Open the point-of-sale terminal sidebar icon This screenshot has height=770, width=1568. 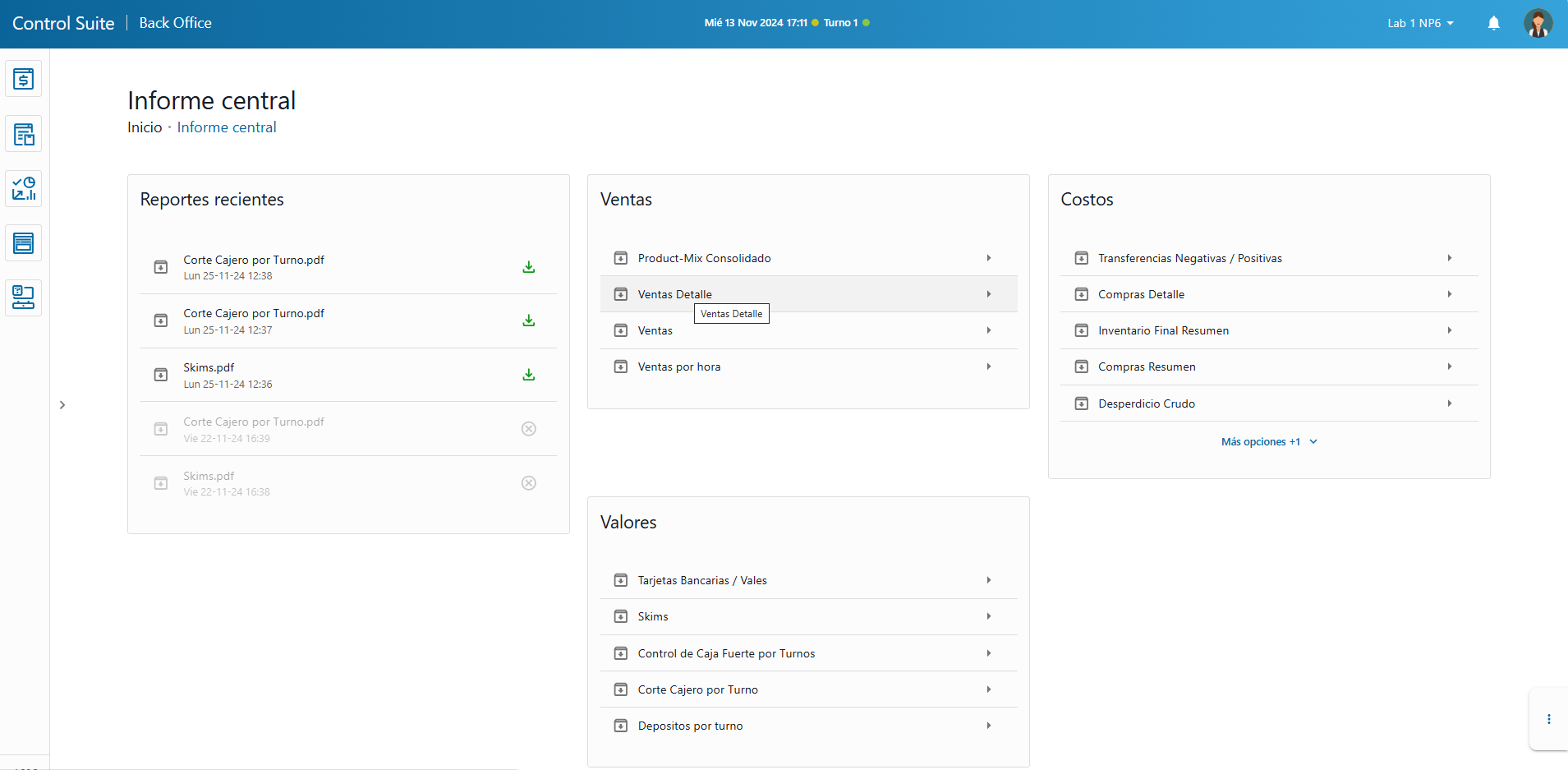pyautogui.click(x=23, y=297)
